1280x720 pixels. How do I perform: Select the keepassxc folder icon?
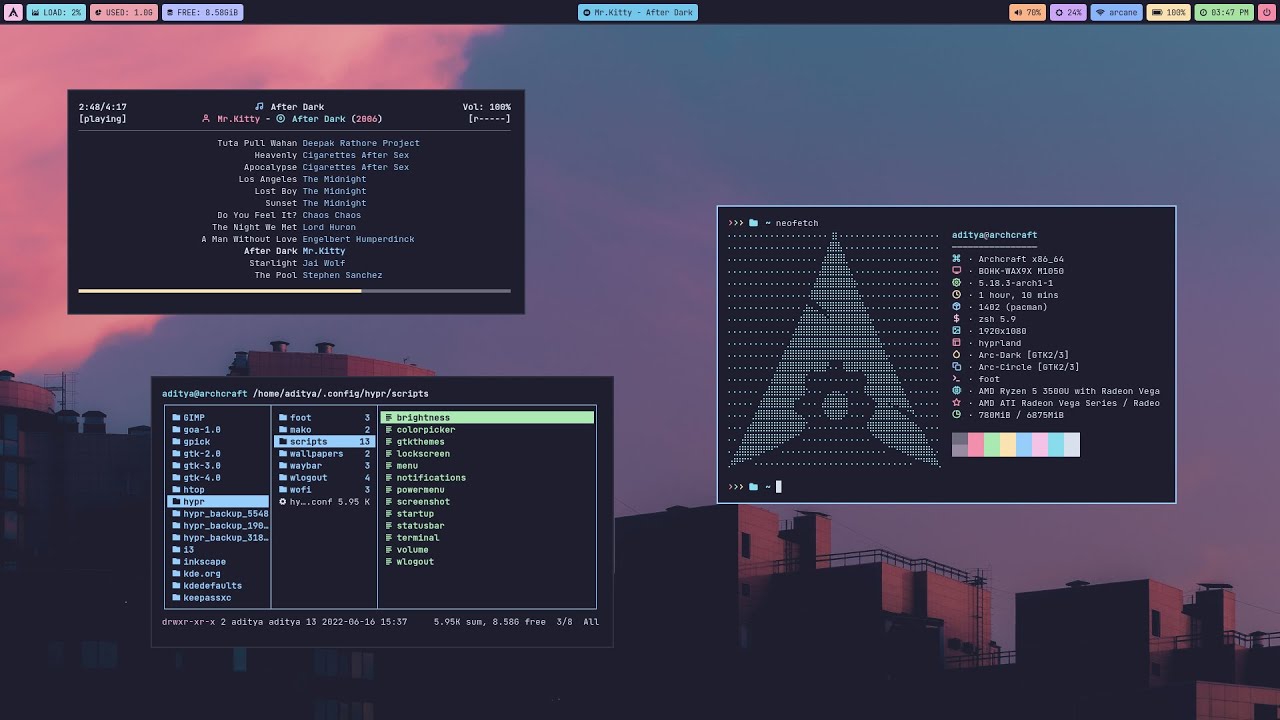[176, 598]
